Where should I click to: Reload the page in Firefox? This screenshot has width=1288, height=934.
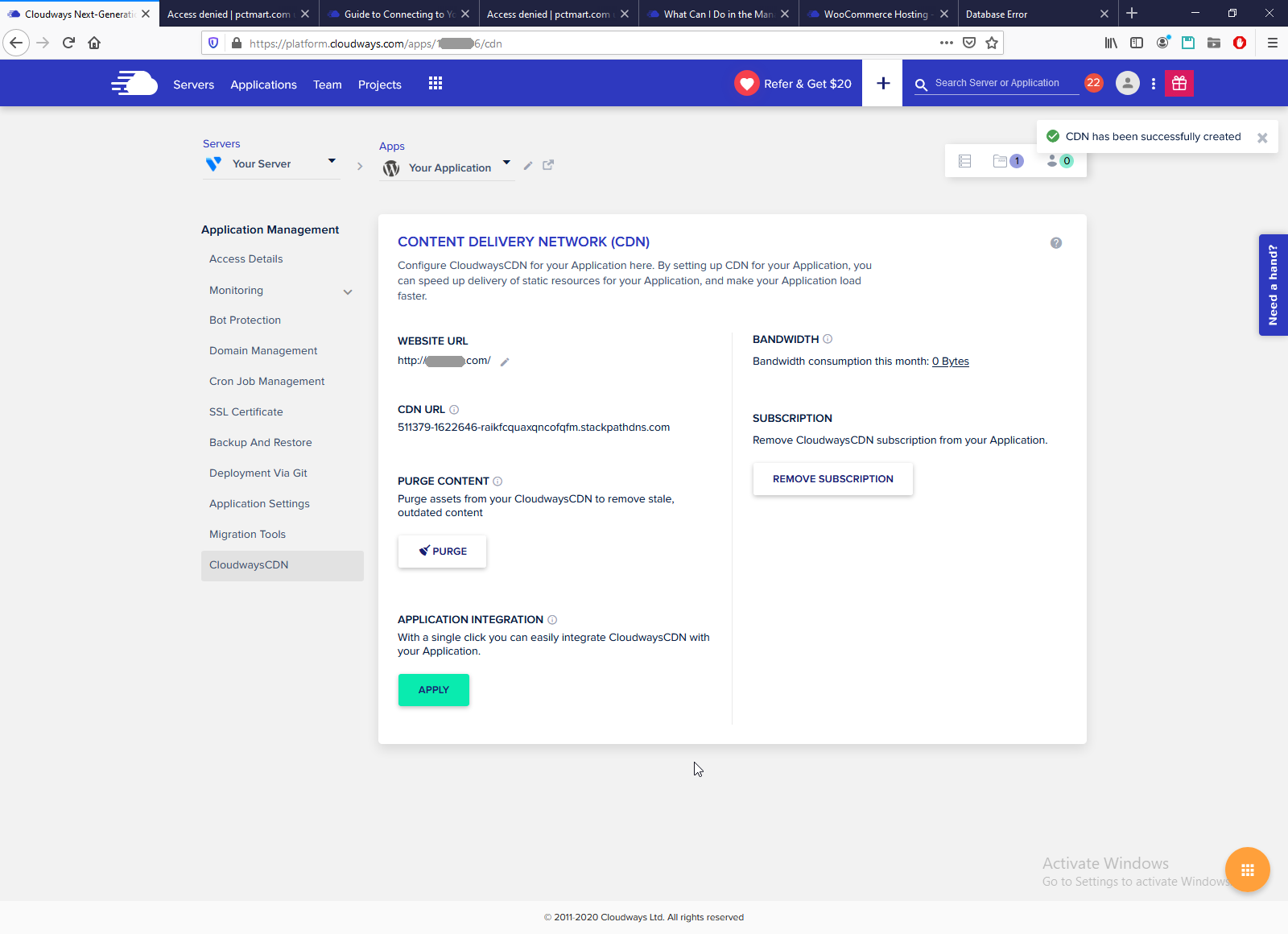point(68,43)
